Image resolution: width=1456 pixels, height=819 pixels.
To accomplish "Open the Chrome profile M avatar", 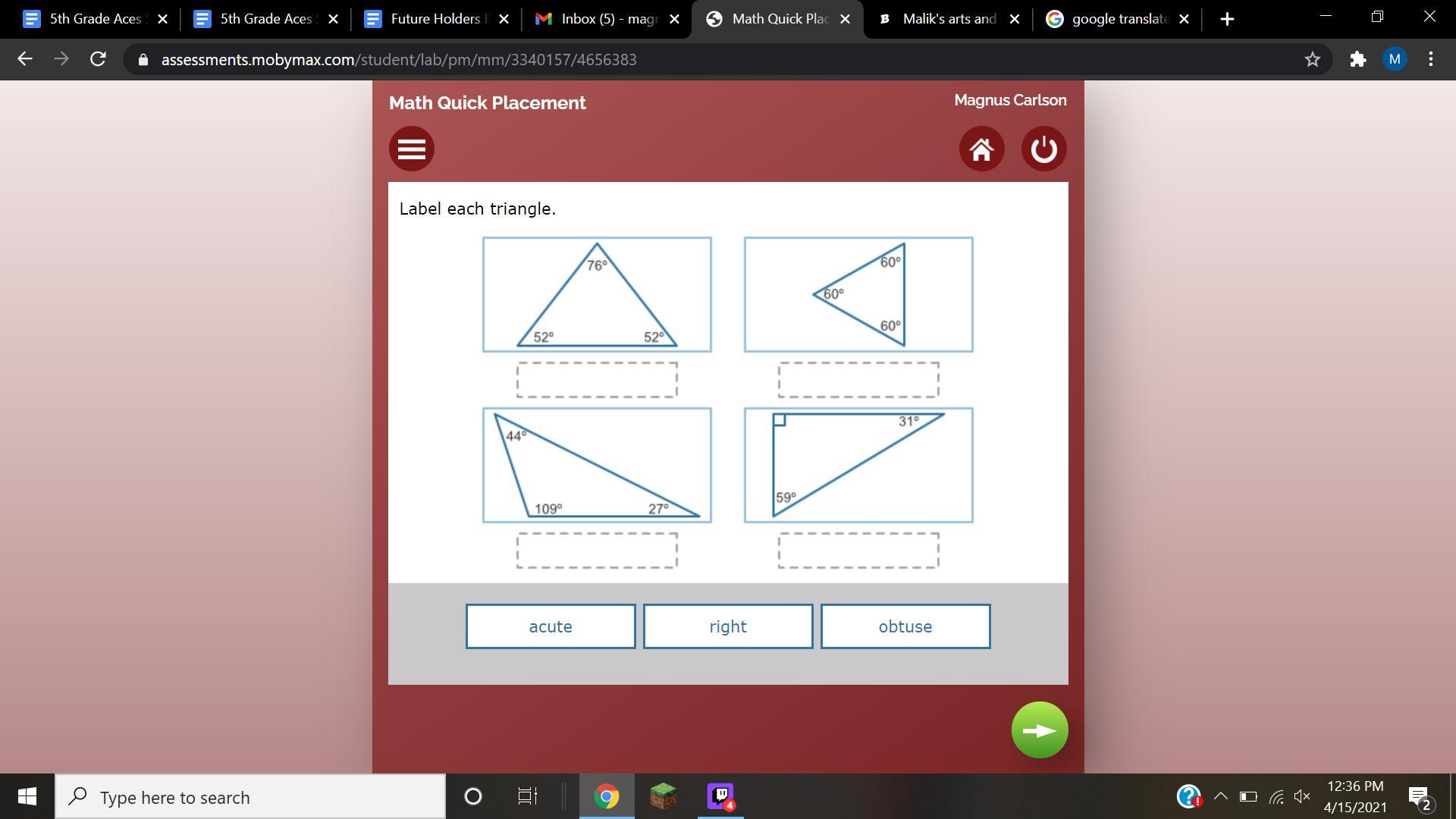I will (x=1395, y=59).
